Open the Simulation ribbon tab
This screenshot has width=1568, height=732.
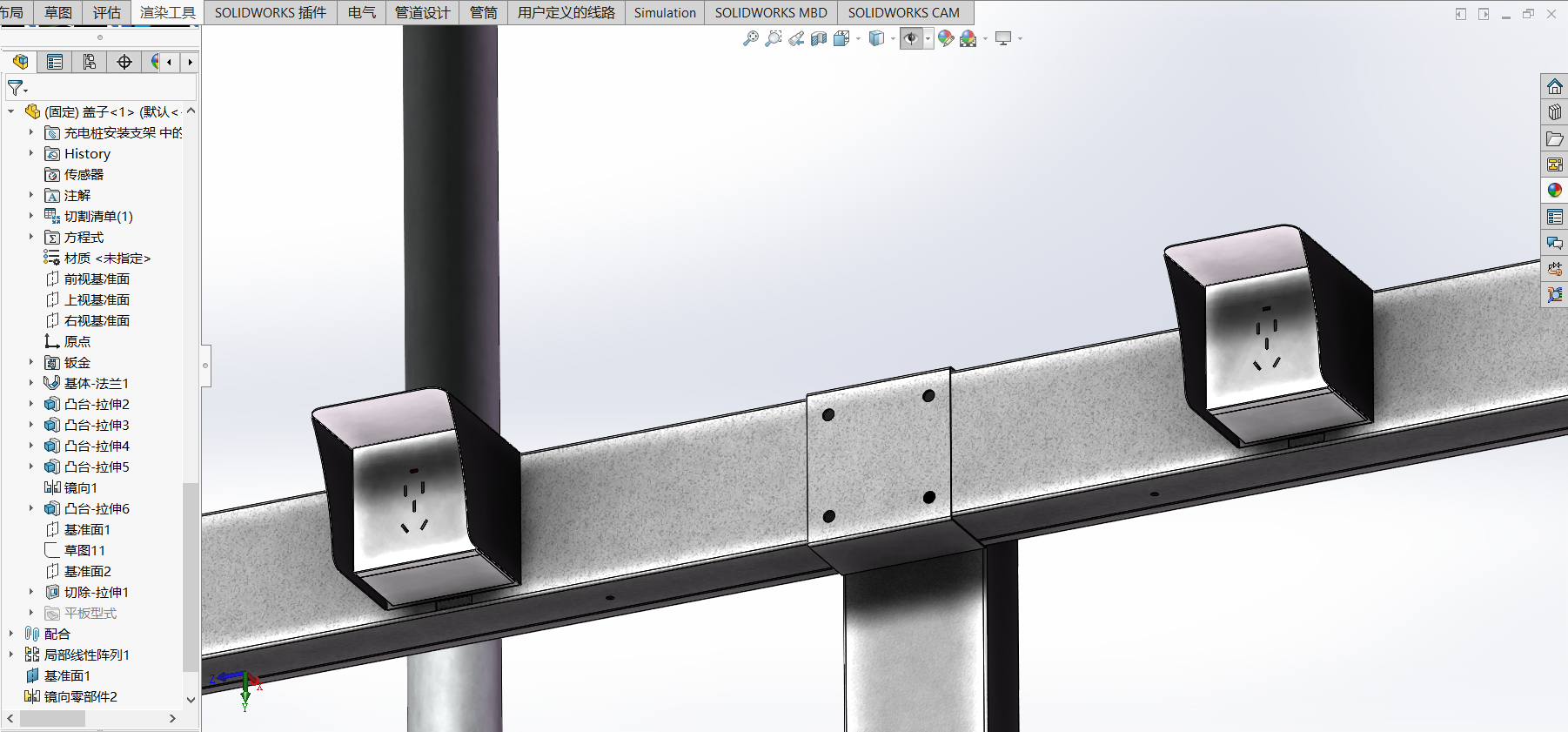[x=665, y=12]
